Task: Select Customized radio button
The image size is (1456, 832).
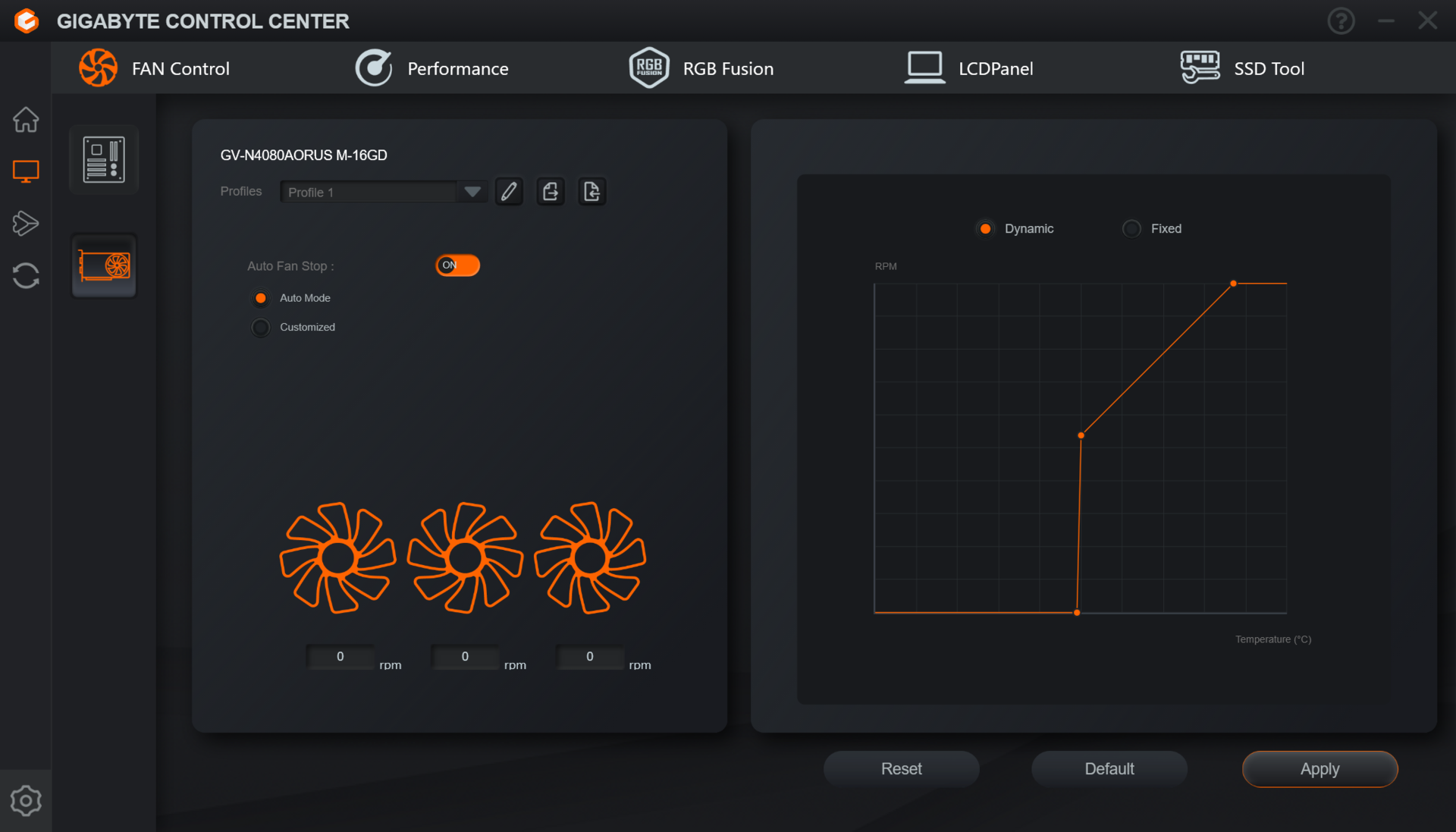Action: pos(261,328)
